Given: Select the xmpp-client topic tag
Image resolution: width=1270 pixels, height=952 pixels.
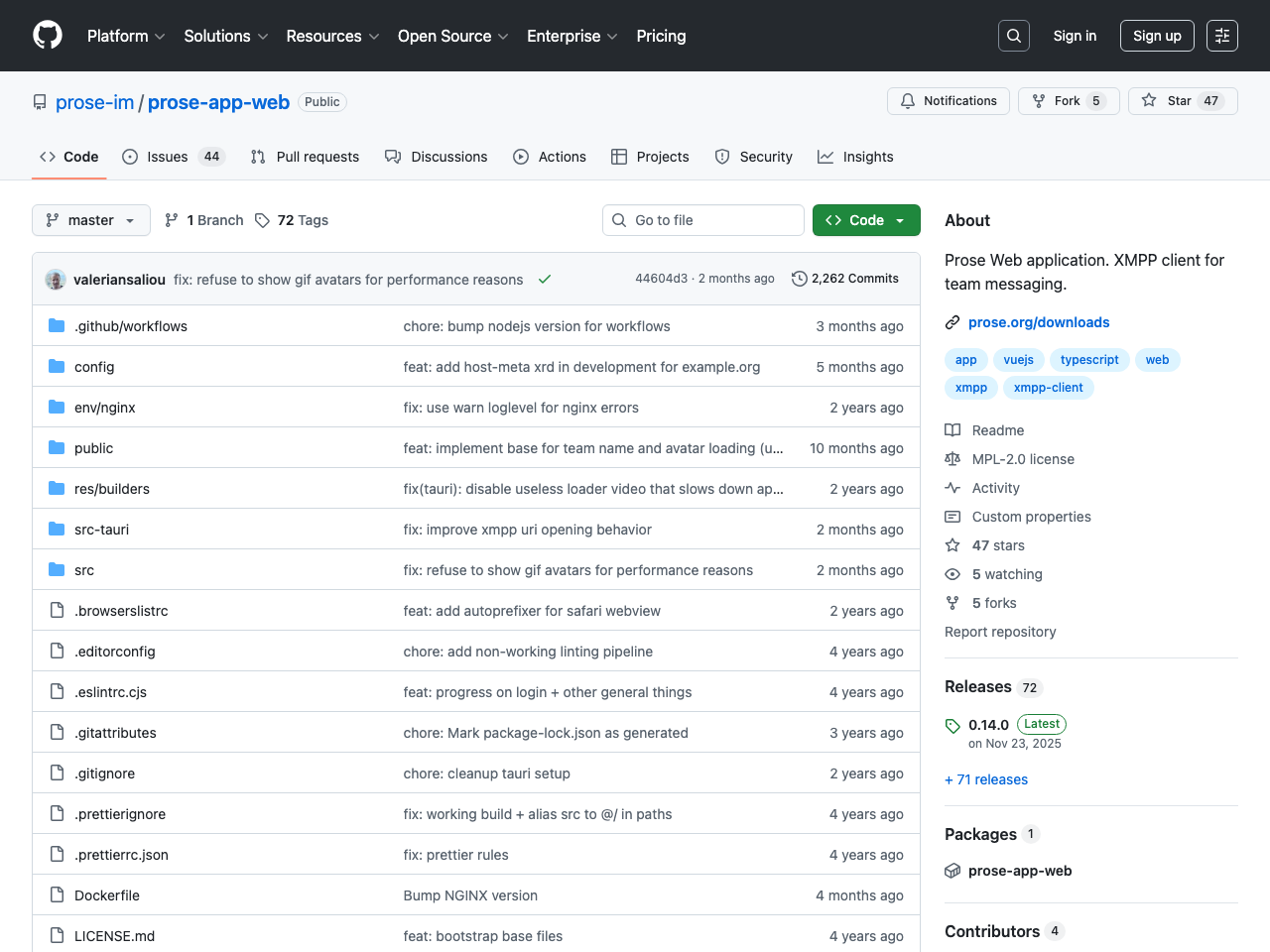Looking at the screenshot, I should [x=1048, y=388].
